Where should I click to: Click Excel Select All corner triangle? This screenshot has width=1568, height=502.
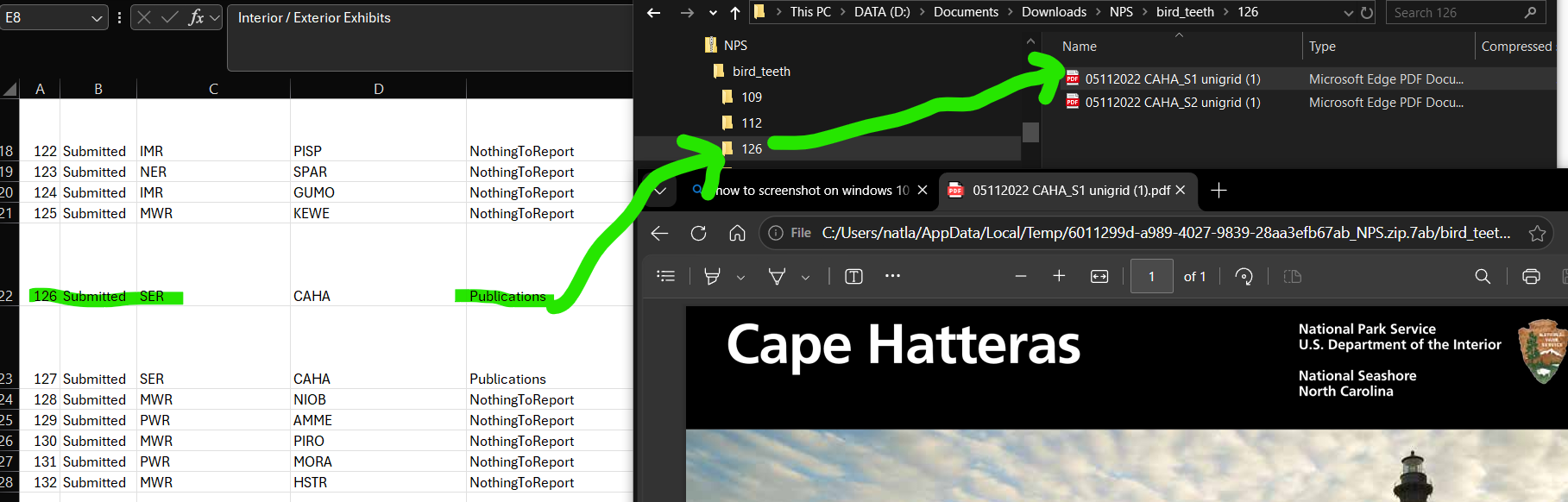coord(10,90)
